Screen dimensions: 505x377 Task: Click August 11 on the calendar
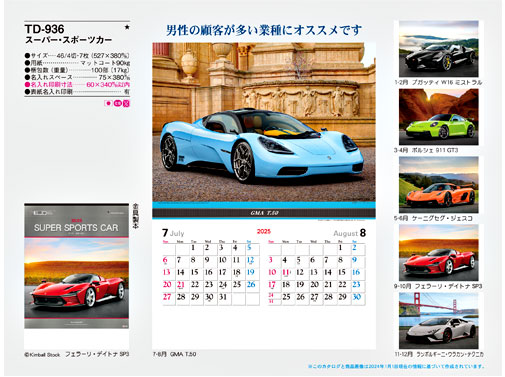[286, 272]
